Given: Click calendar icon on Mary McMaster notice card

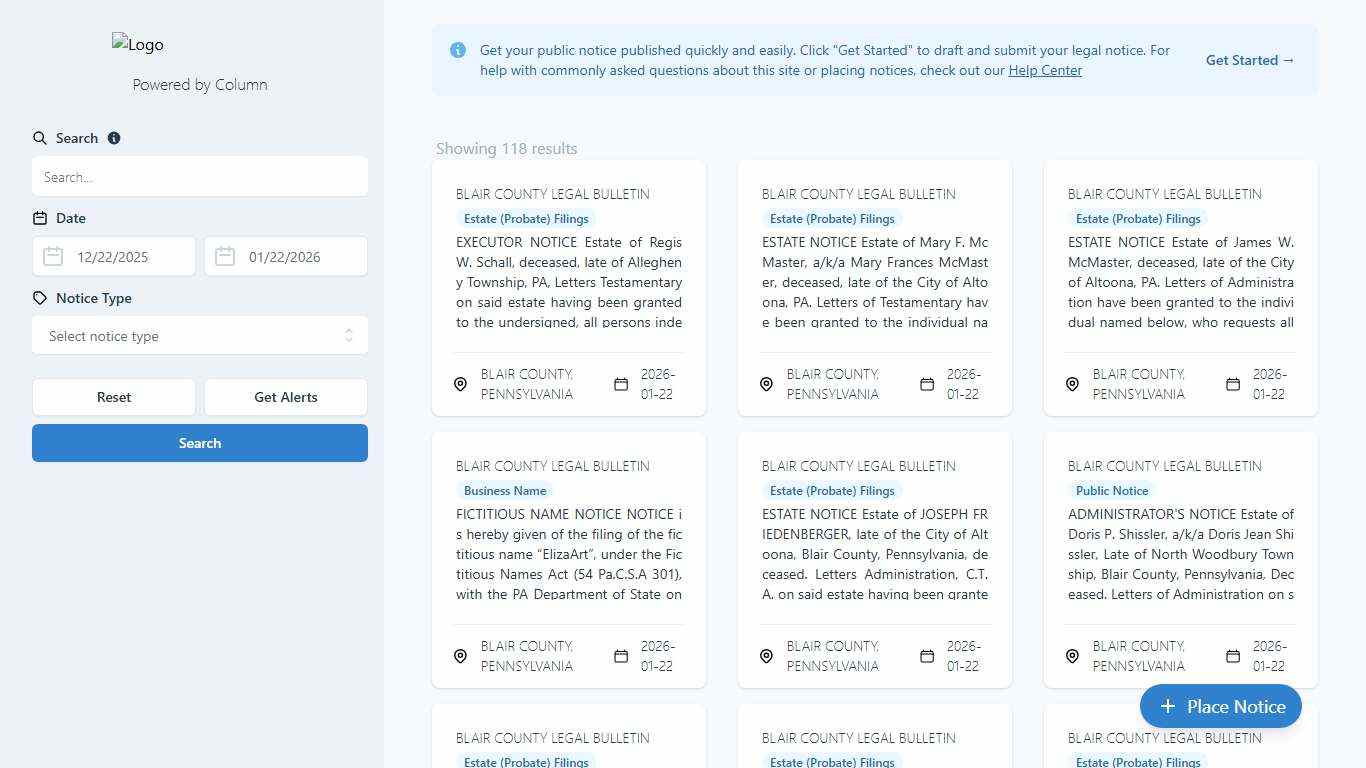Looking at the screenshot, I should pos(927,384).
